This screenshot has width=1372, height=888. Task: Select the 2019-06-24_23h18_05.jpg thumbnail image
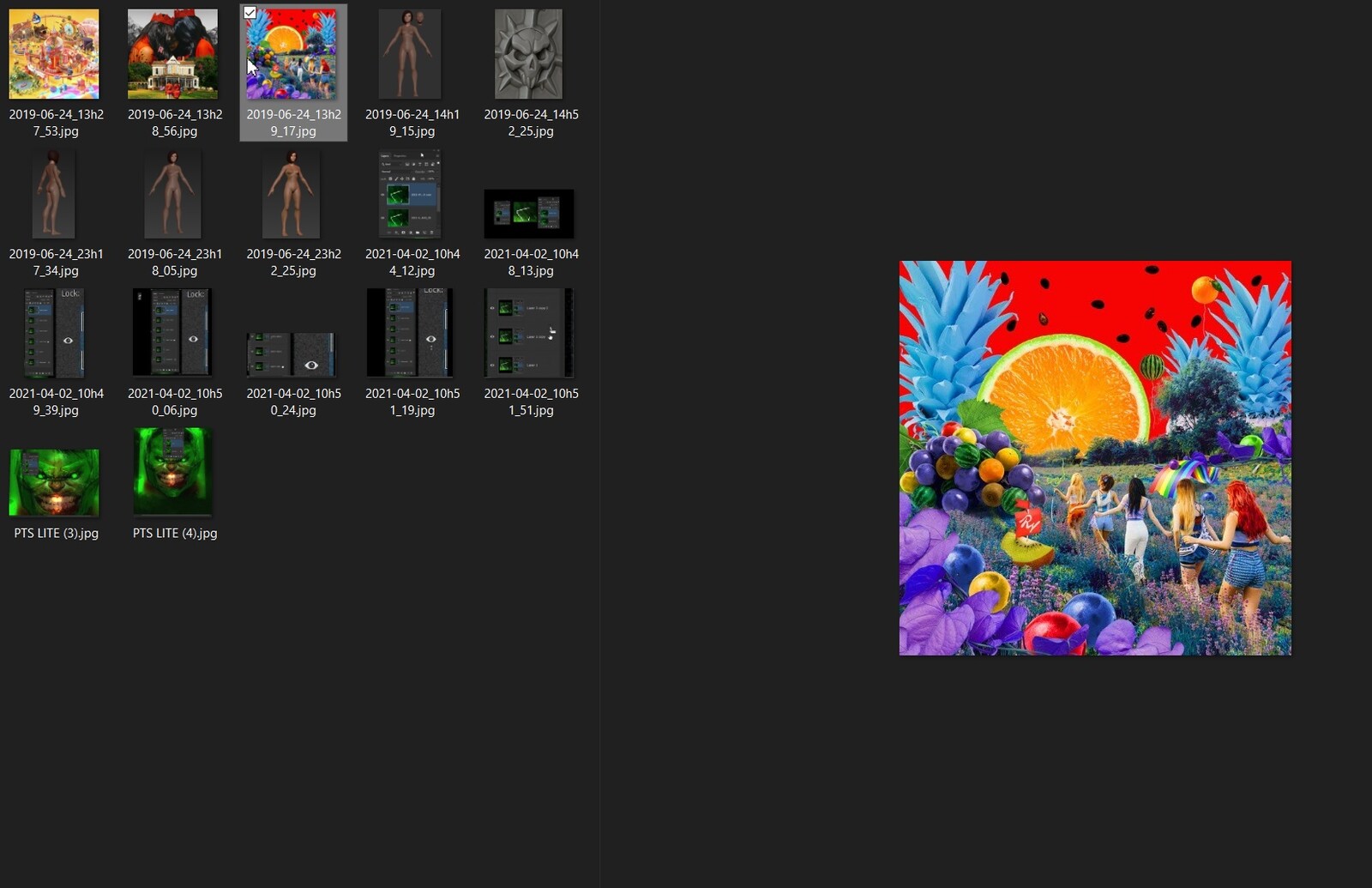[172, 194]
